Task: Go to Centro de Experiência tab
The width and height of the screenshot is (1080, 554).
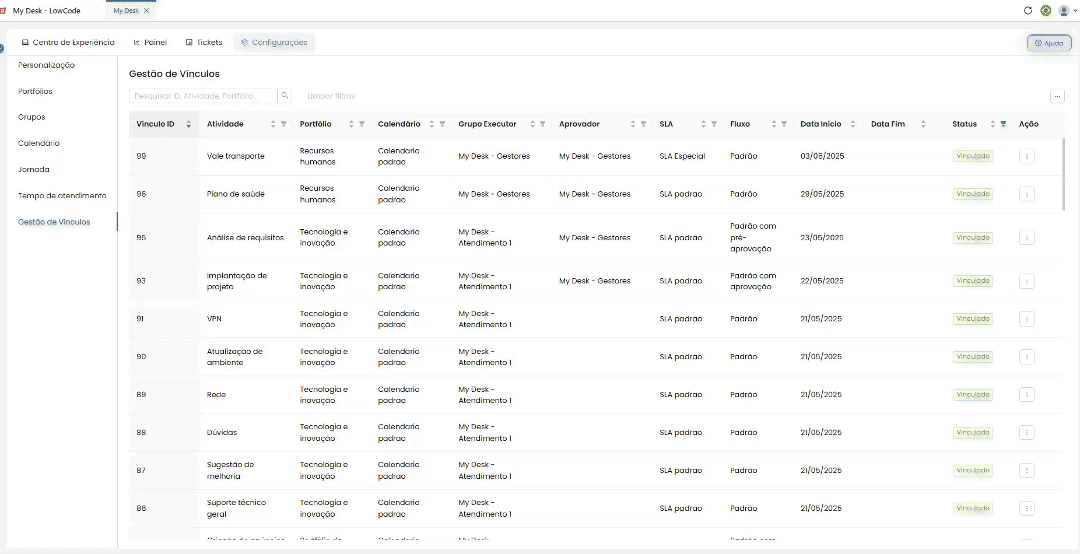Action: 68,42
